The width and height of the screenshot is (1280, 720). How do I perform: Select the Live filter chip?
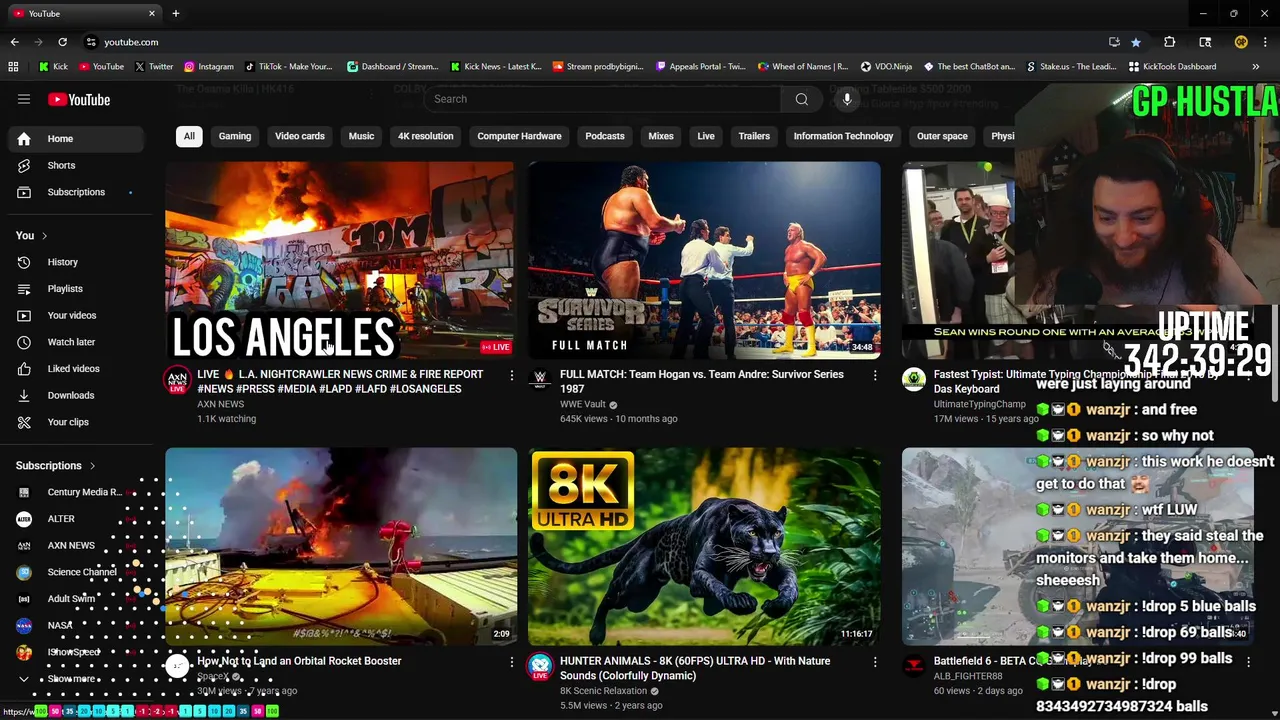tap(706, 136)
